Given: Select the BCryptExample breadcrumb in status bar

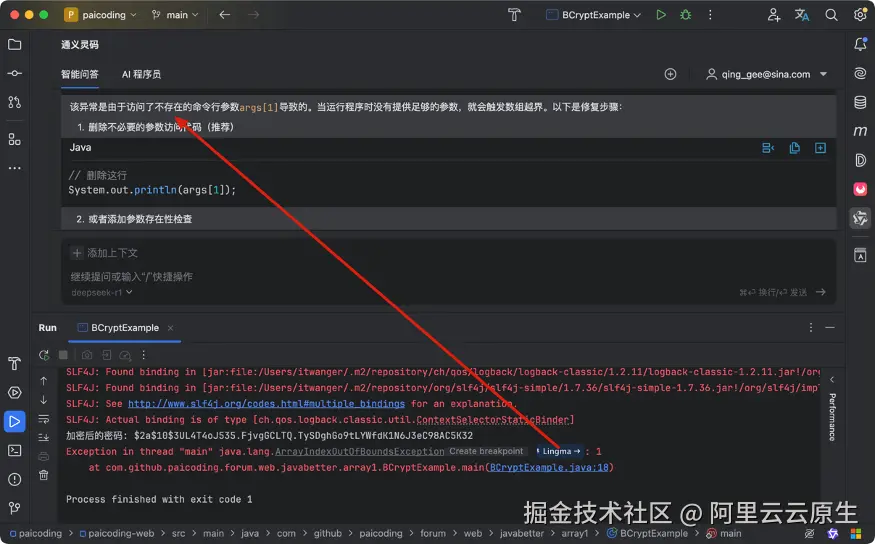Looking at the screenshot, I should click(x=648, y=534).
